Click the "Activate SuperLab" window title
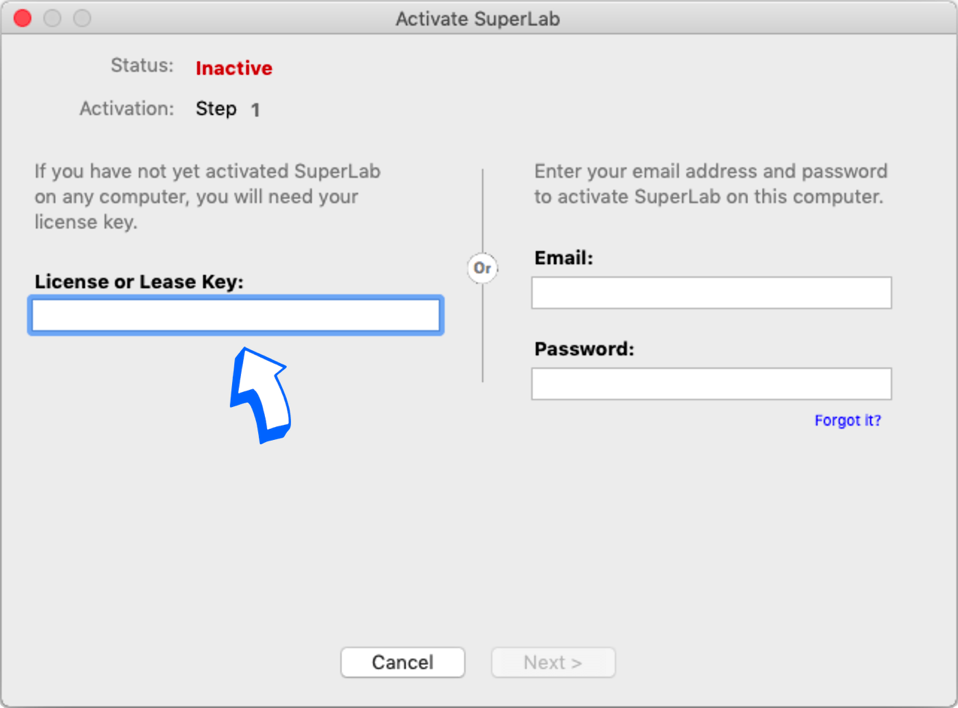 478,19
